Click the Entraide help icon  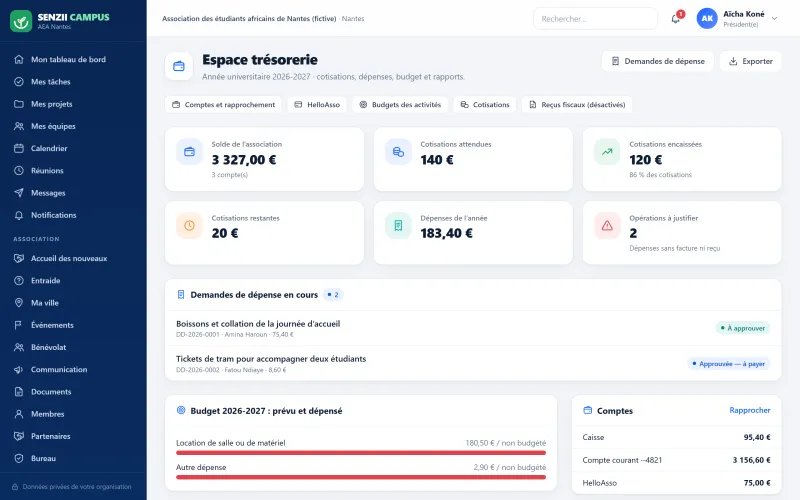19,281
